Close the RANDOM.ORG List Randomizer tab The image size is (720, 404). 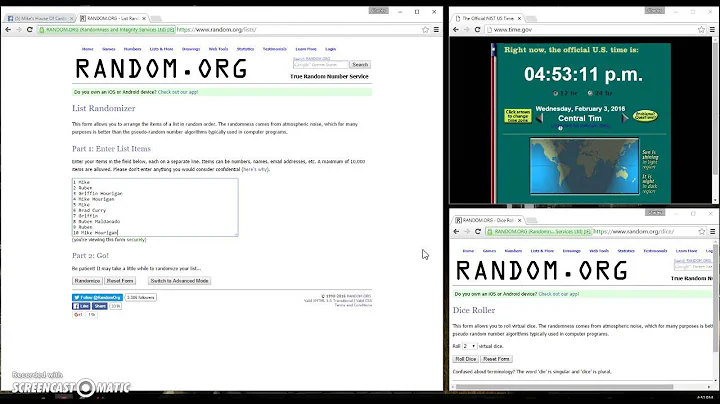[144, 18]
